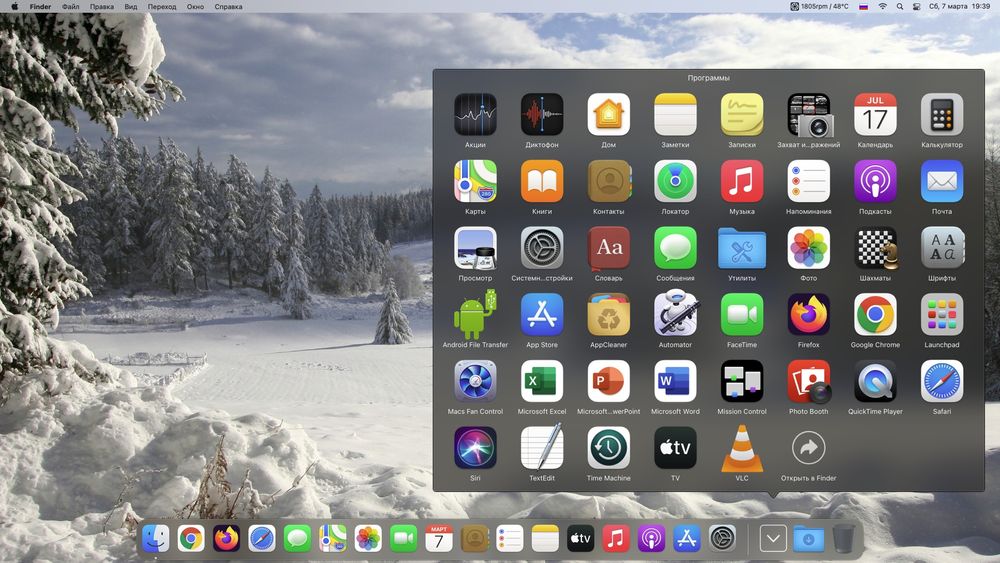Launch TextEdit

coord(541,448)
